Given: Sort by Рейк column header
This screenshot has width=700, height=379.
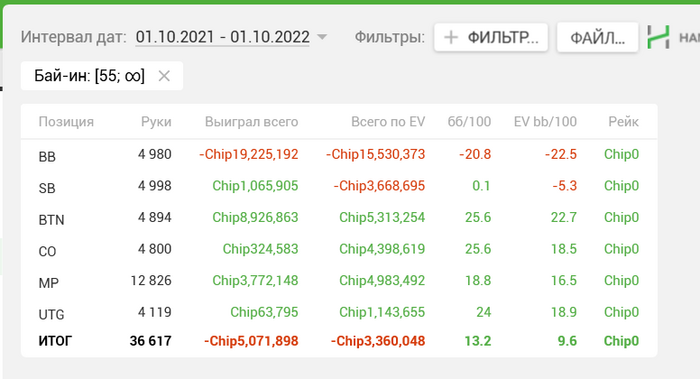Looking at the screenshot, I should tap(623, 122).
